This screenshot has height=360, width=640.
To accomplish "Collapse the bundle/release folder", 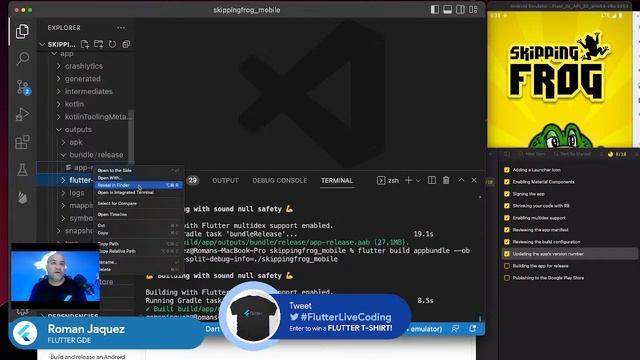I will click(x=63, y=155).
